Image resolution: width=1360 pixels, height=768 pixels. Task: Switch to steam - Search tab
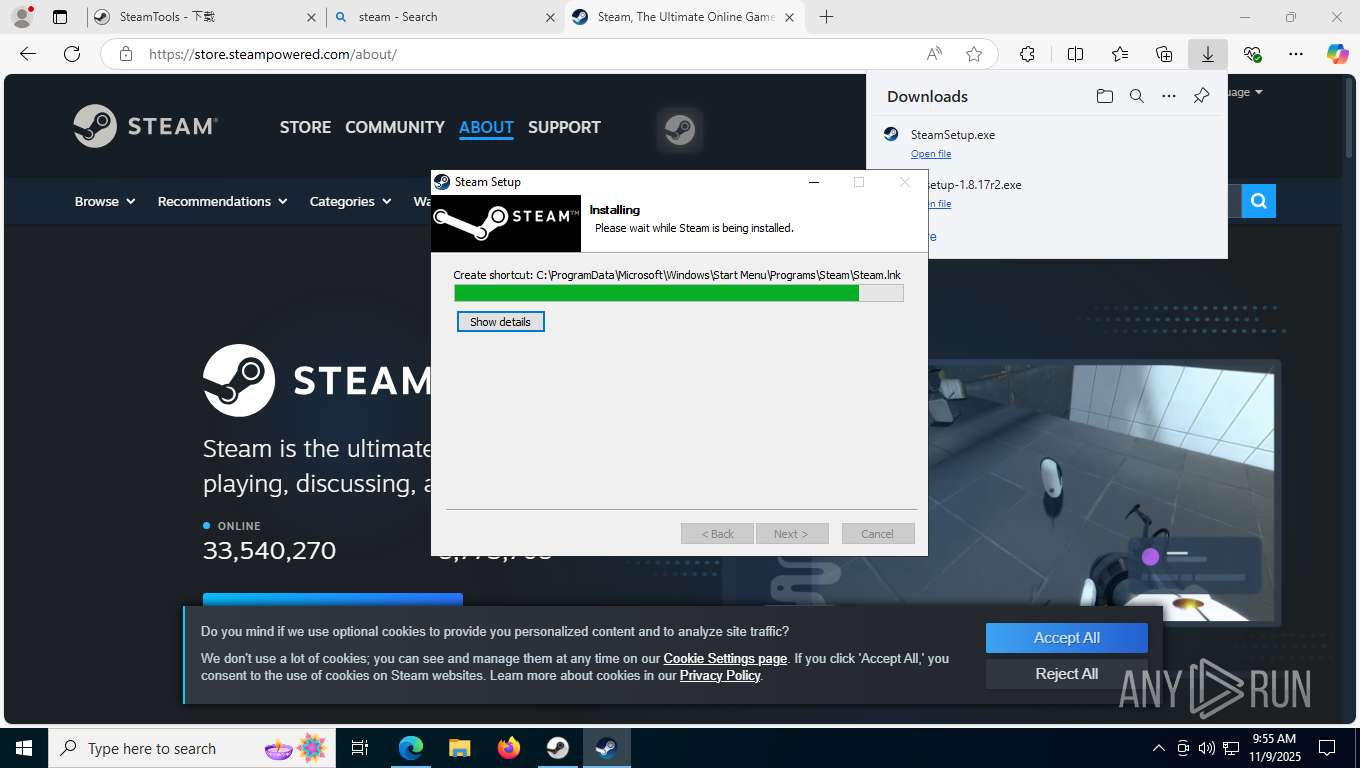point(445,17)
